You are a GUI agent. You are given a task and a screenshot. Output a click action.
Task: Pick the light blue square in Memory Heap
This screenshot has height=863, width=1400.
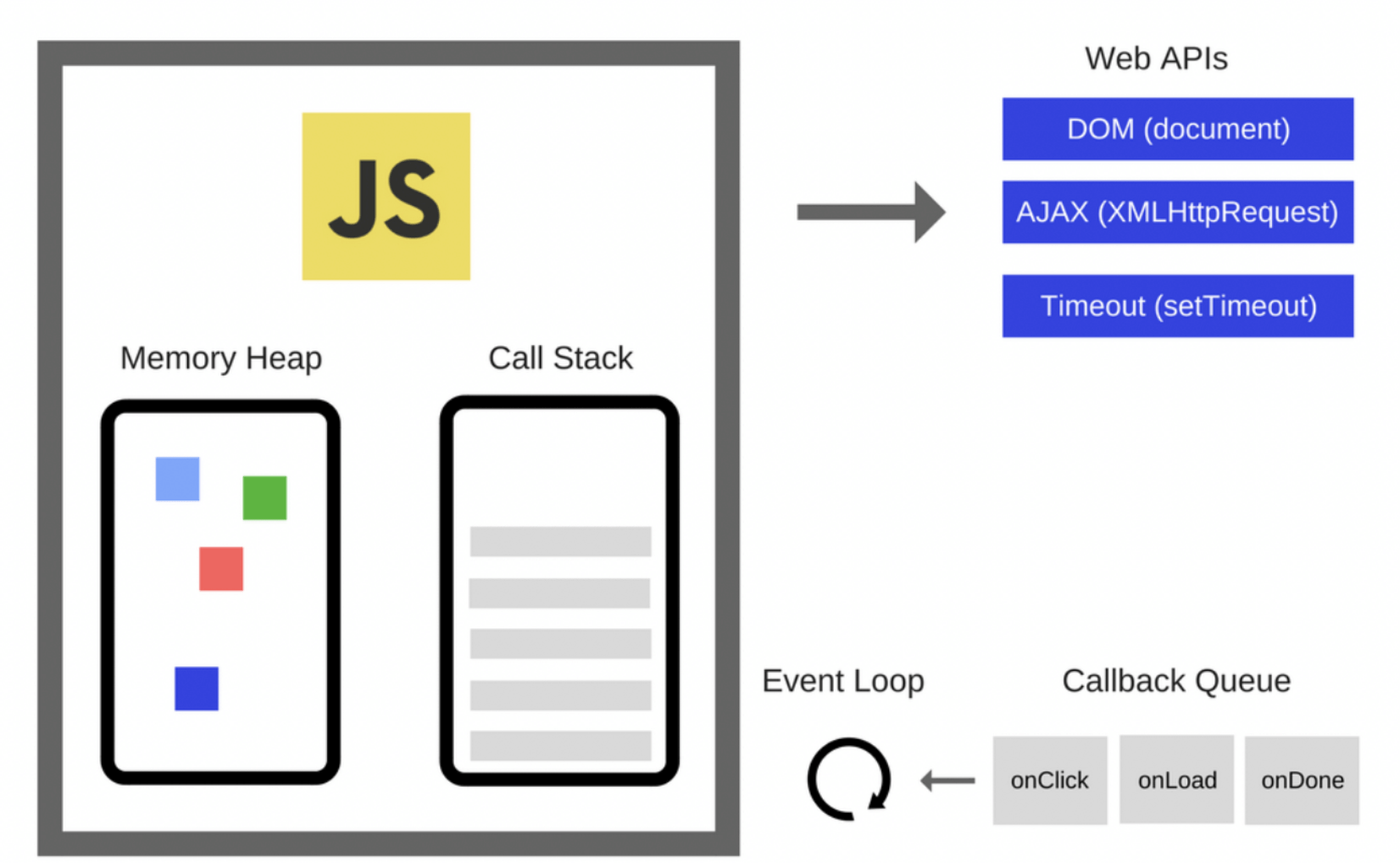coord(177,479)
